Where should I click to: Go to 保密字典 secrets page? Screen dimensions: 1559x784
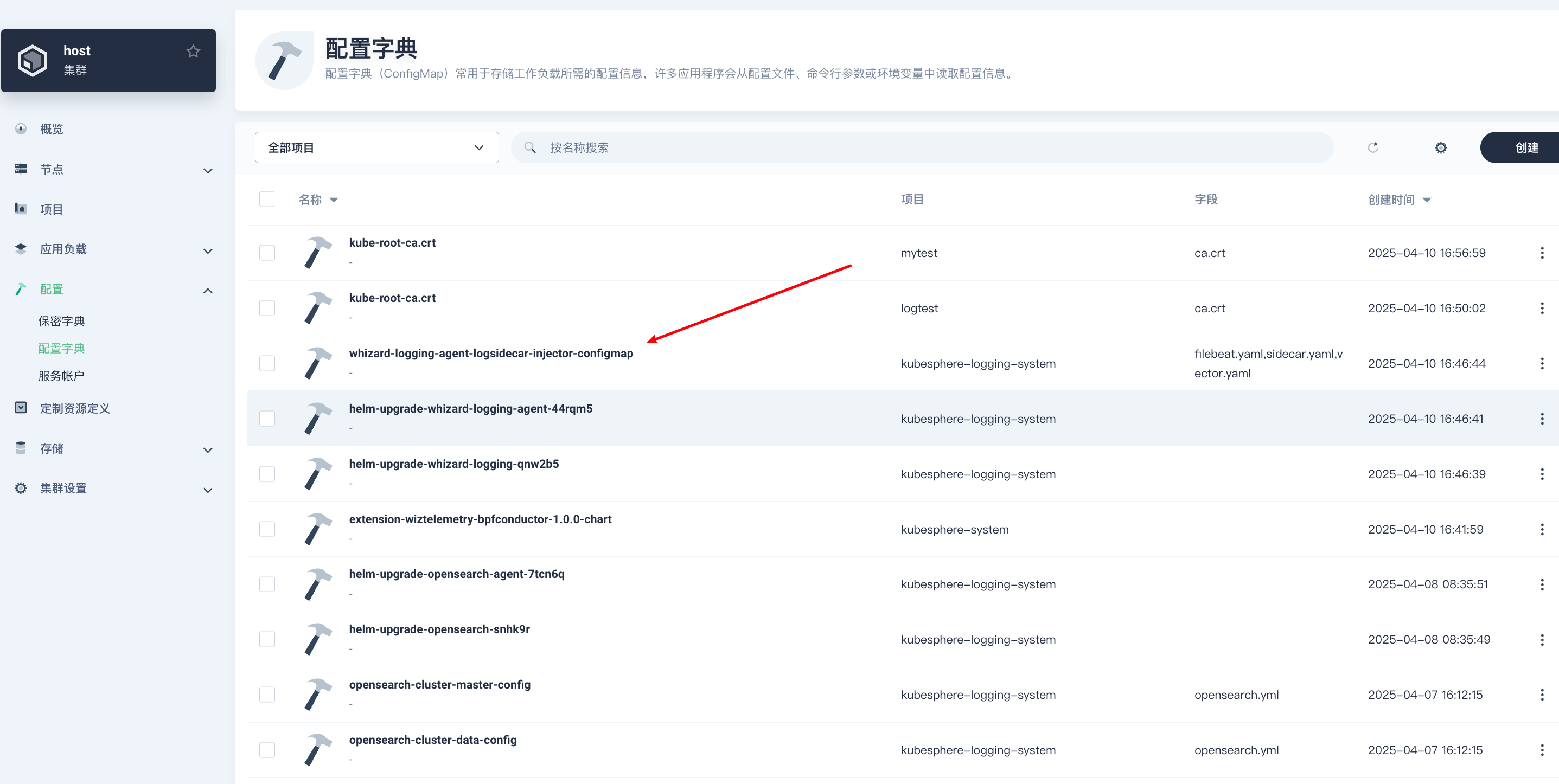(61, 321)
